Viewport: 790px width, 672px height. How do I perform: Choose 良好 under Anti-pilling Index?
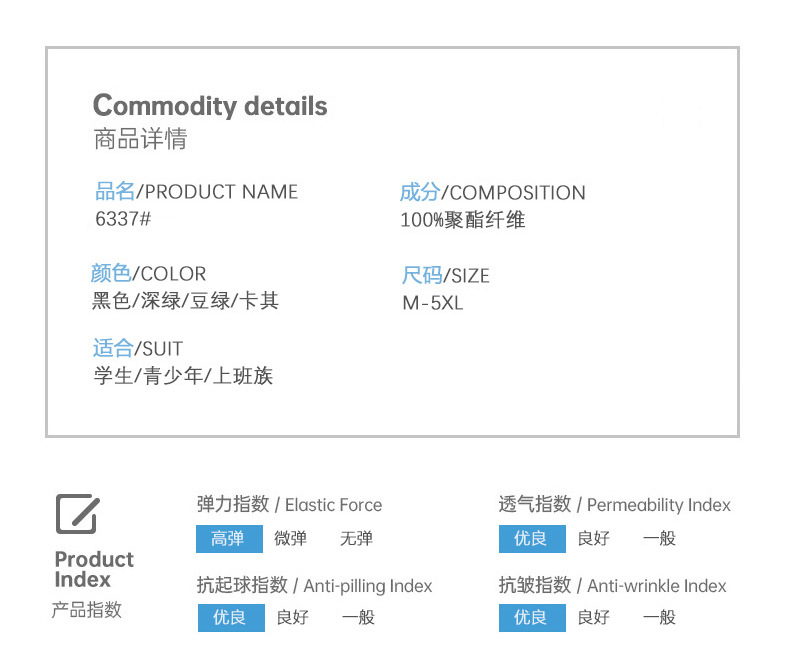[x=293, y=618]
